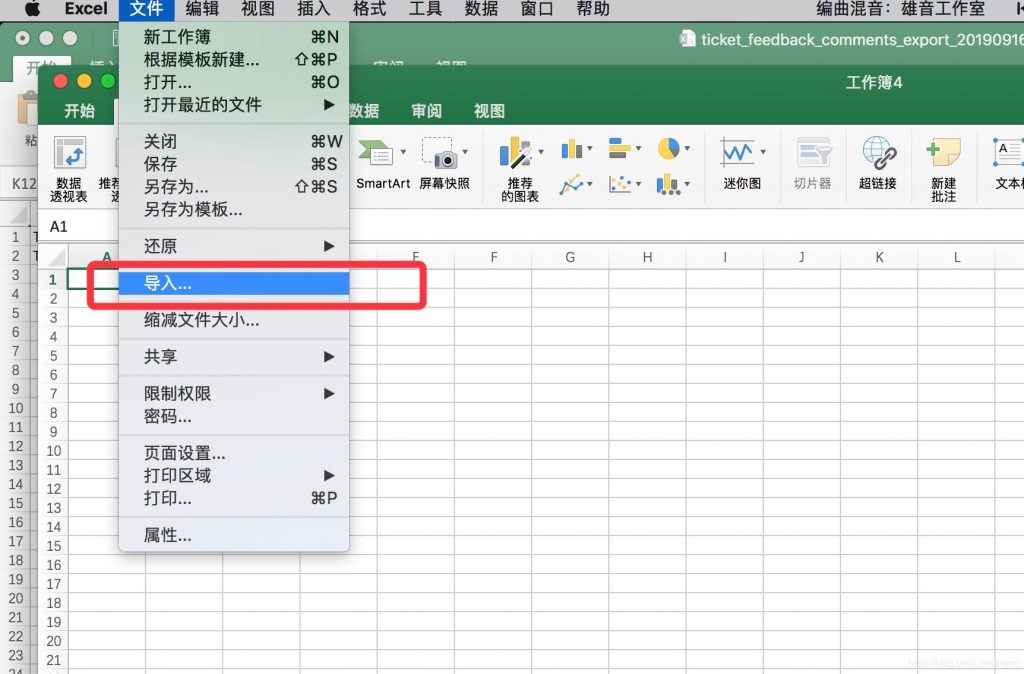Open the dropdown arrow beside SmartArt

coord(404,152)
